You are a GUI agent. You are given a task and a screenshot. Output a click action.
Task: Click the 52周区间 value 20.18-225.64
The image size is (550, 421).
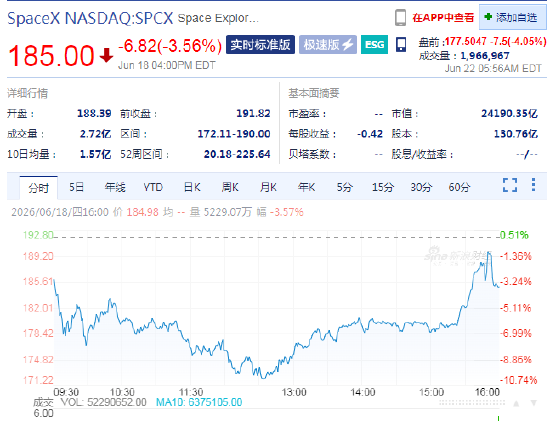tap(237, 154)
